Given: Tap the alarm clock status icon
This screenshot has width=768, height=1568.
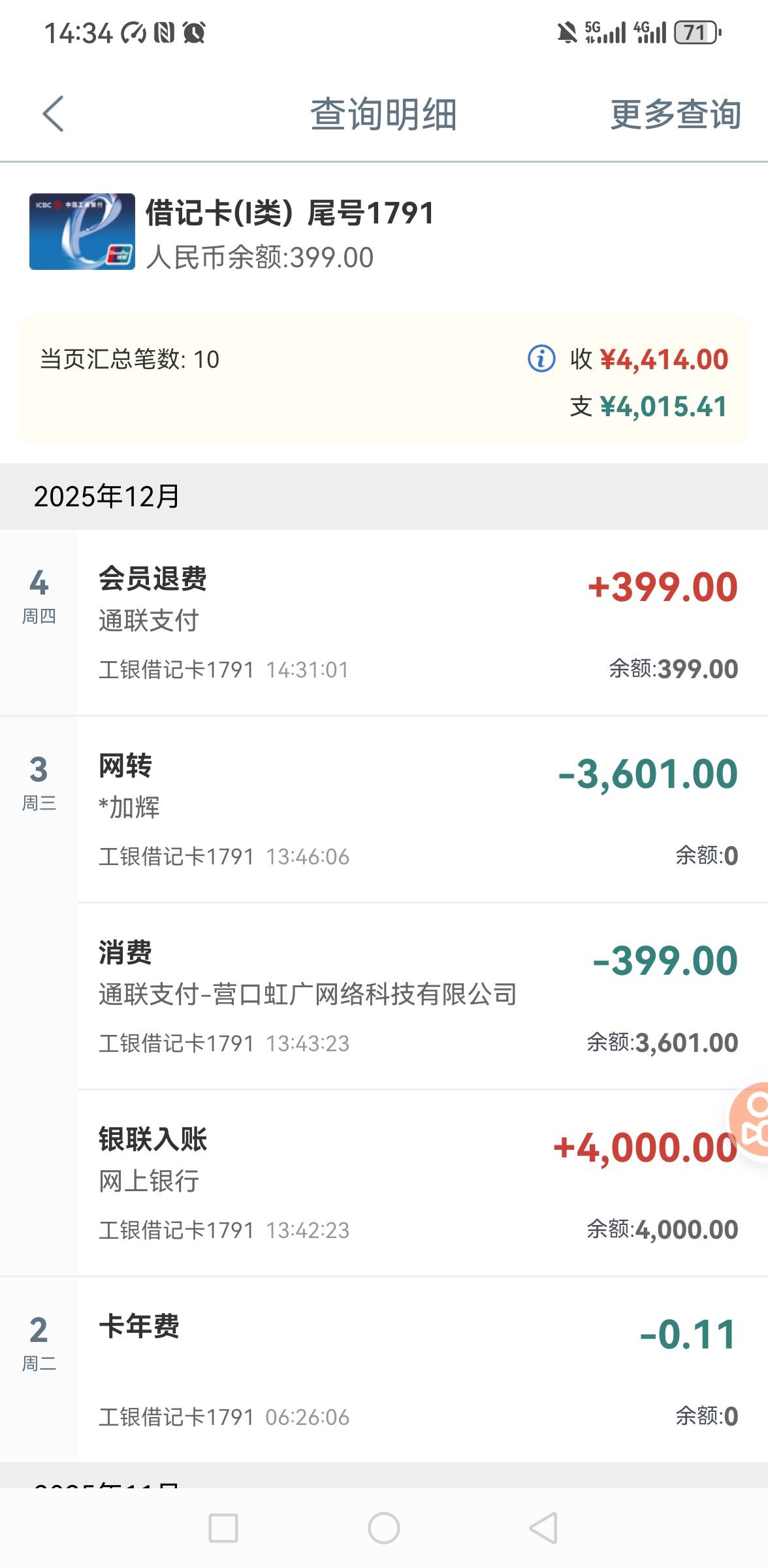Looking at the screenshot, I should pos(194,32).
